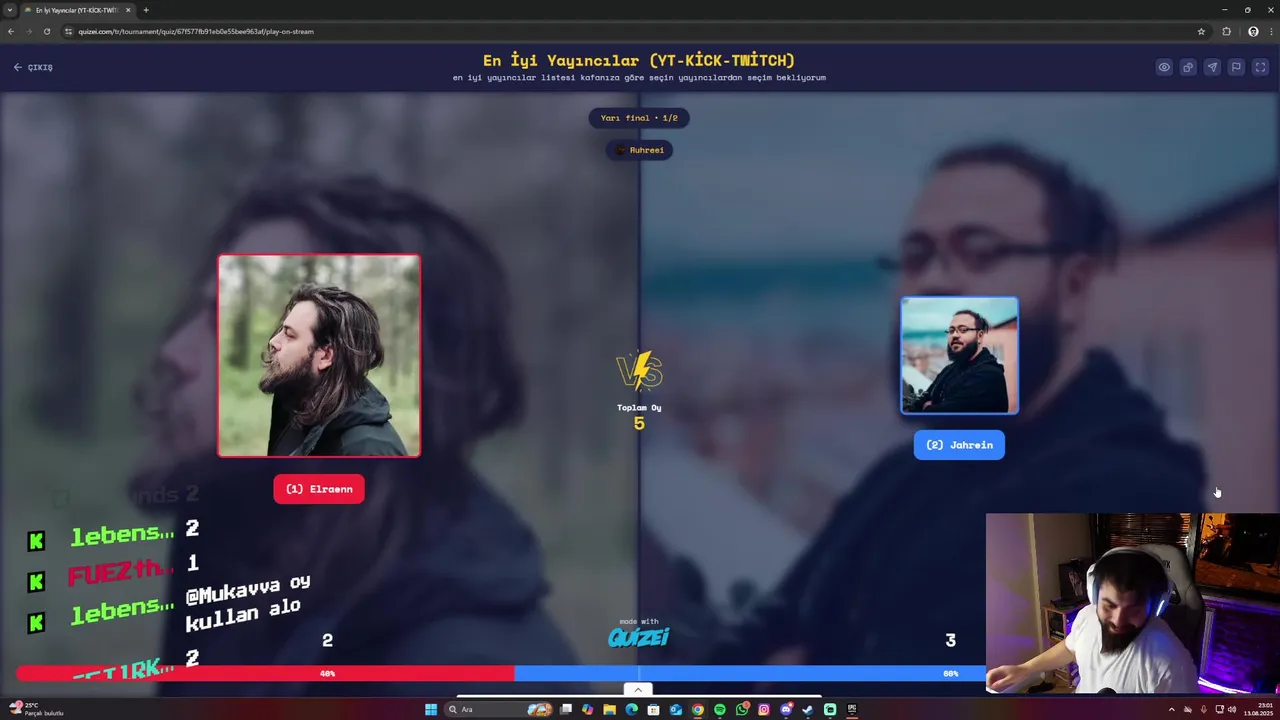
Task: Vote for (2) Jahrein blue button
Action: coord(959,445)
